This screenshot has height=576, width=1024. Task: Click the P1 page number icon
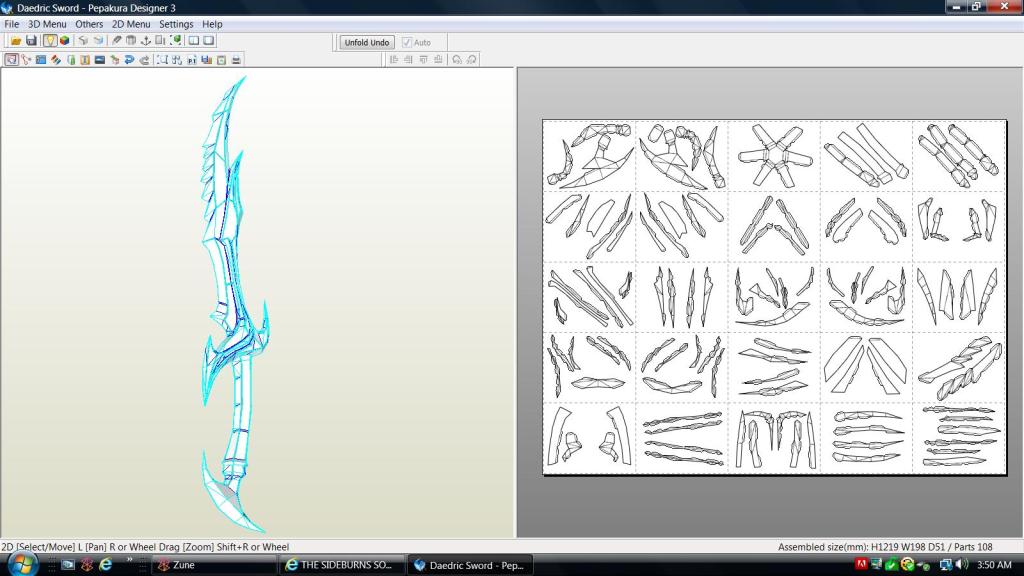pyautogui.click(x=191, y=59)
